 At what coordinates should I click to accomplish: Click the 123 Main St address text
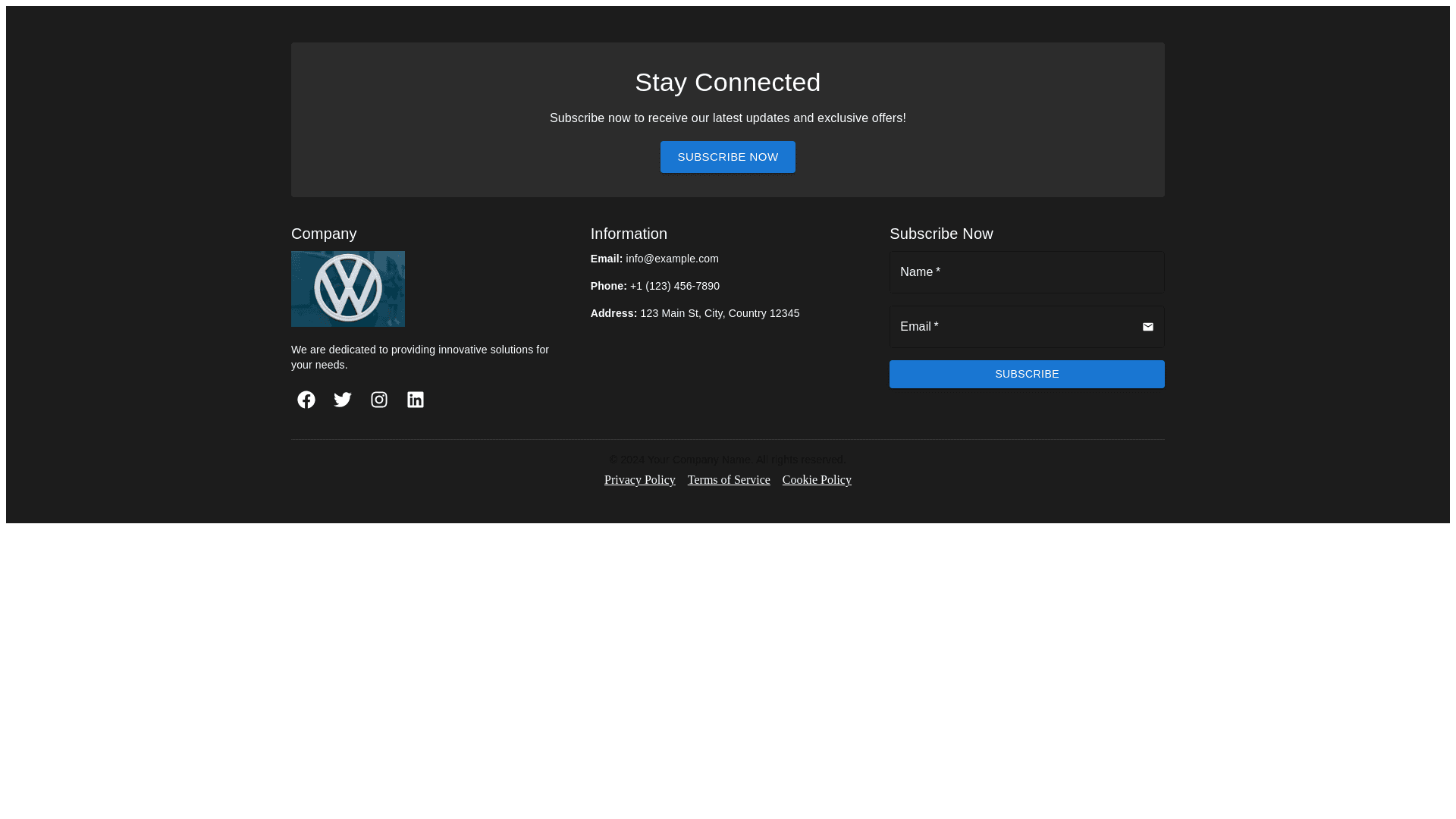pos(719,313)
